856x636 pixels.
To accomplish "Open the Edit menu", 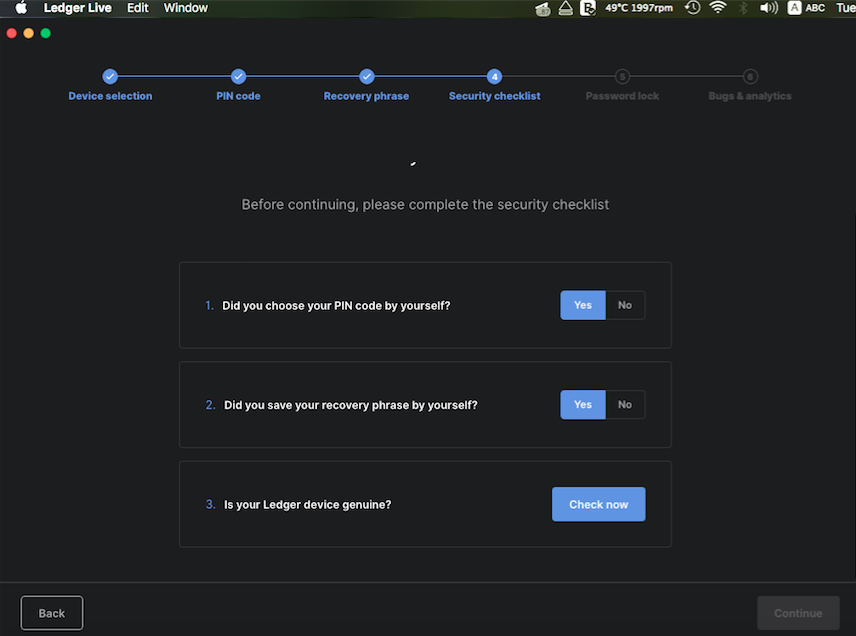I will [x=138, y=8].
